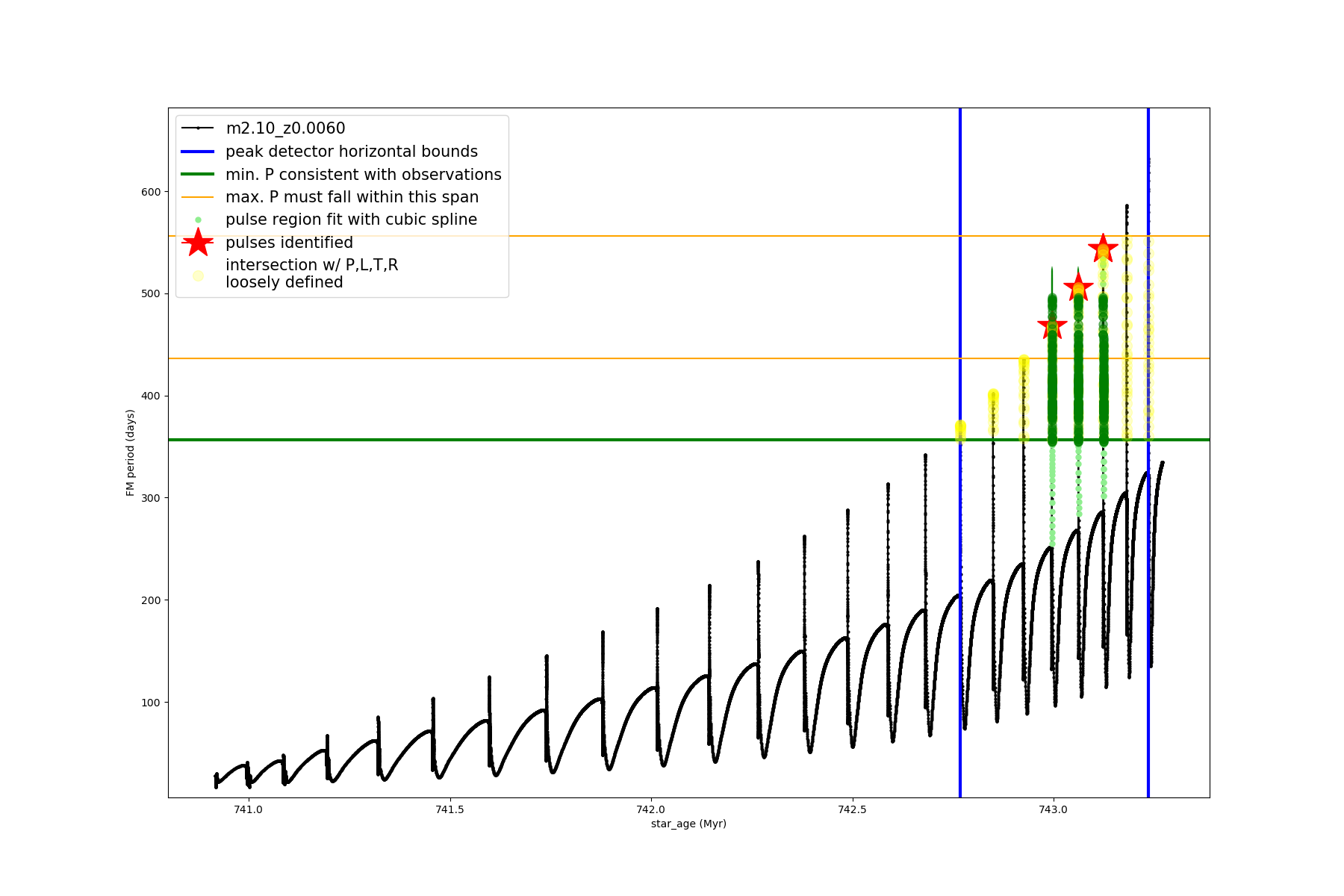1344x896 pixels.
Task: Click the orange line swatch in legend
Action: click(x=198, y=197)
